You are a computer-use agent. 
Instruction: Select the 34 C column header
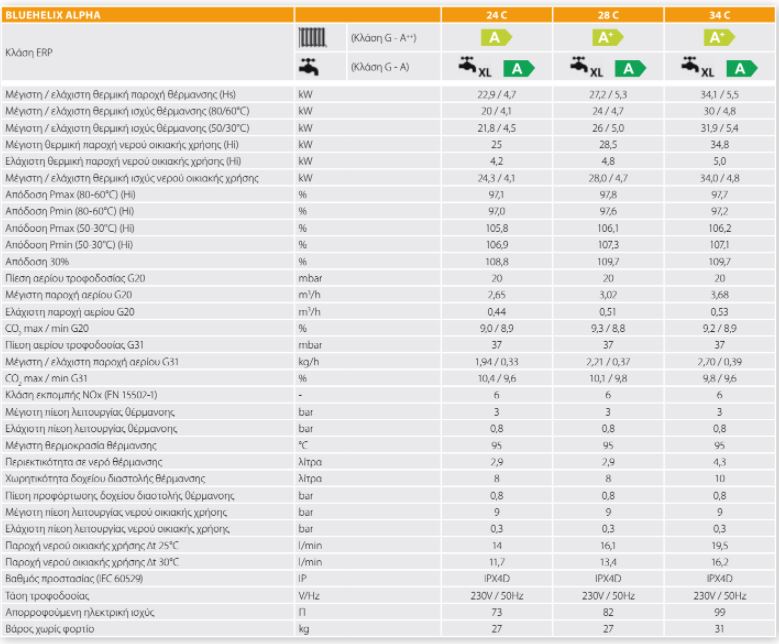719,15
